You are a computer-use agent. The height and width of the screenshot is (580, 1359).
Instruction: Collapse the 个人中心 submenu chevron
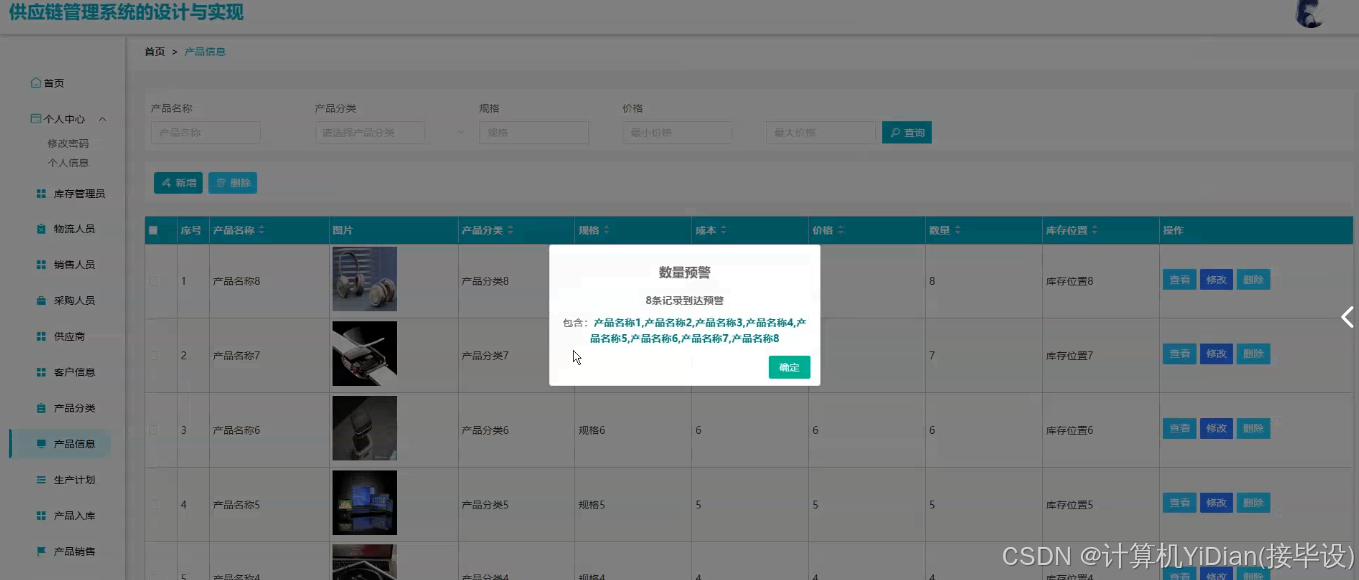coord(102,119)
